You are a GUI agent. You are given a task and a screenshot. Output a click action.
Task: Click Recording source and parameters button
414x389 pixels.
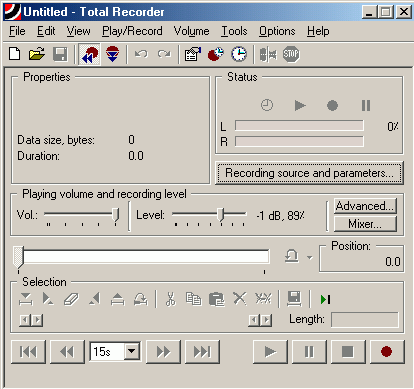coord(309,173)
